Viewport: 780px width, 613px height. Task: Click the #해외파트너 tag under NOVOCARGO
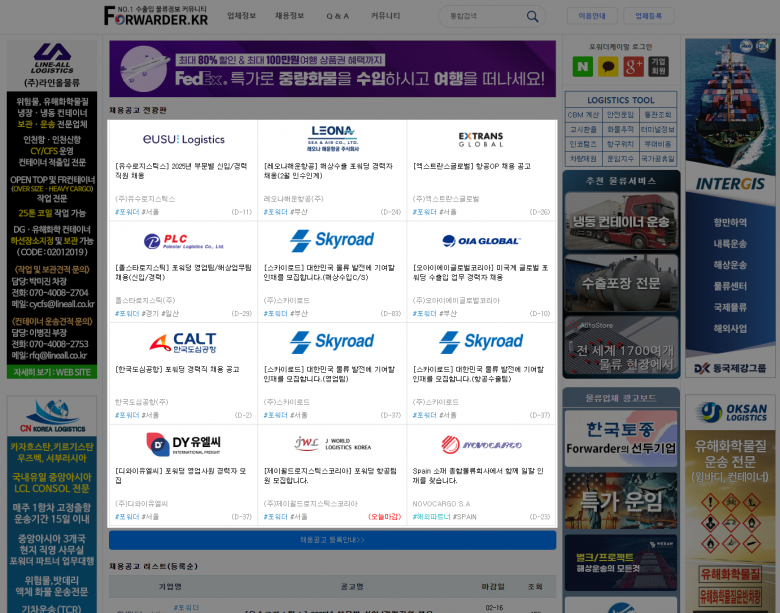click(431, 516)
